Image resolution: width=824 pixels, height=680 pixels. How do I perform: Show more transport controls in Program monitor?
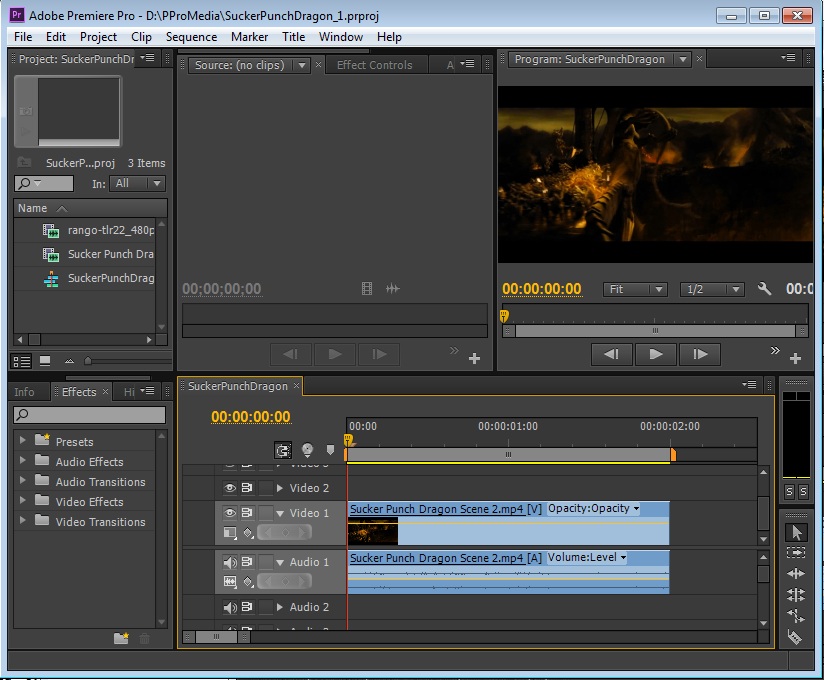pyautogui.click(x=775, y=351)
